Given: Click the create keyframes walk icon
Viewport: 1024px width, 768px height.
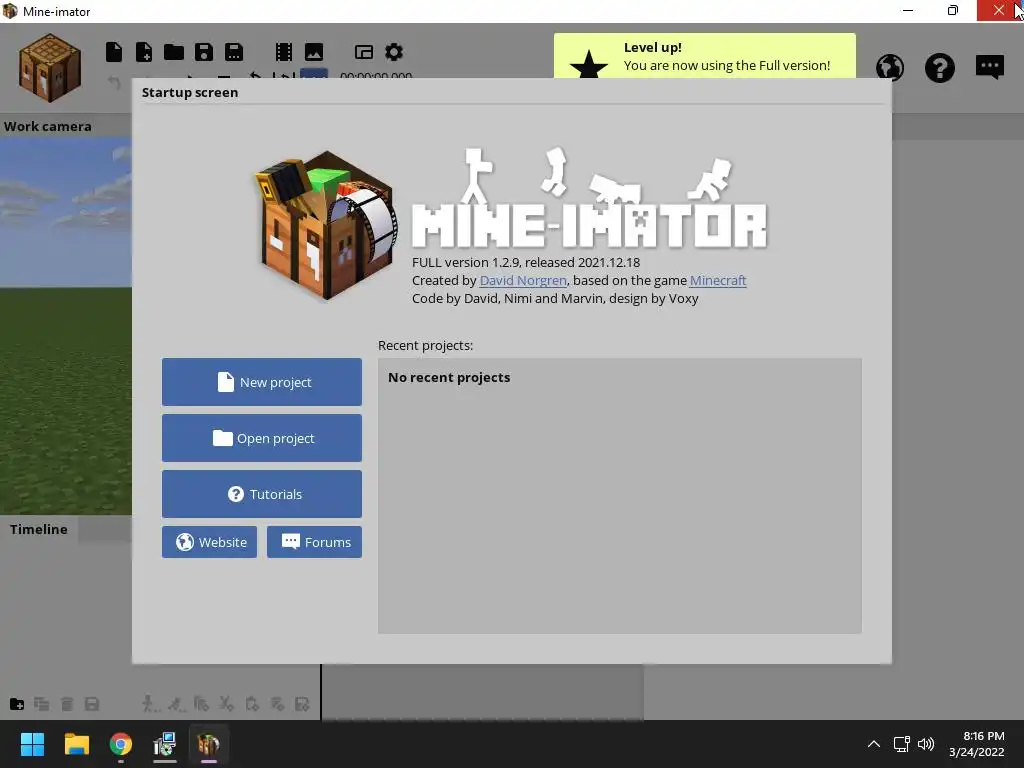Looking at the screenshot, I should click(x=150, y=703).
